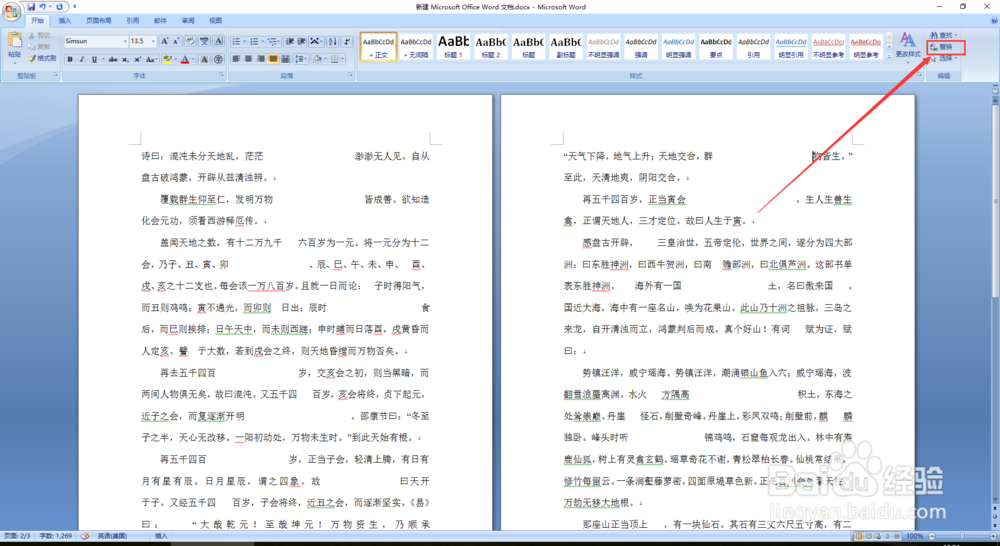This screenshot has height=546, width=1000.
Task: Open the line spacing dropdown
Action: click(302, 59)
